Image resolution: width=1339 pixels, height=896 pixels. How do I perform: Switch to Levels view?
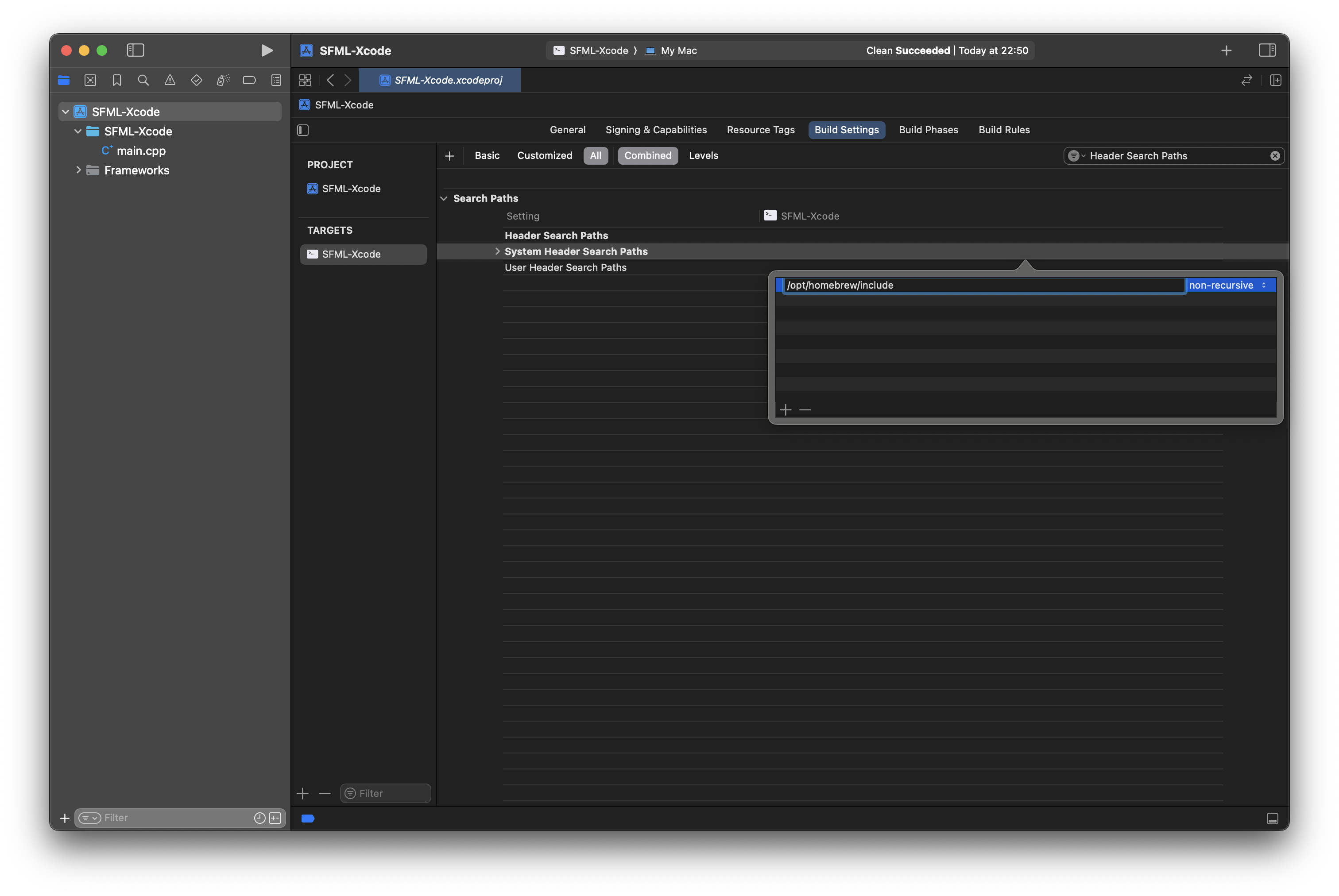(x=704, y=155)
